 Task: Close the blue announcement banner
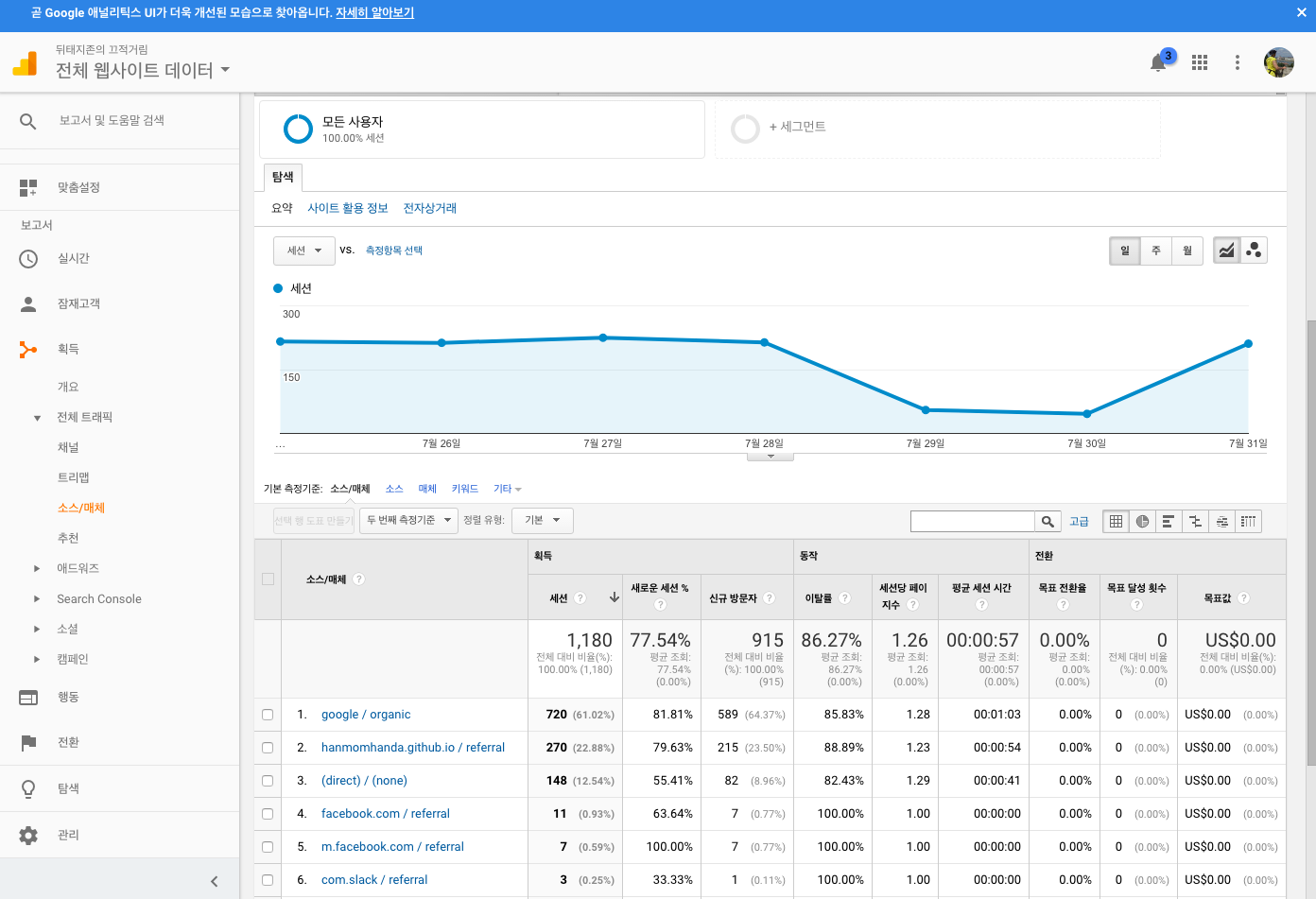tap(1302, 13)
